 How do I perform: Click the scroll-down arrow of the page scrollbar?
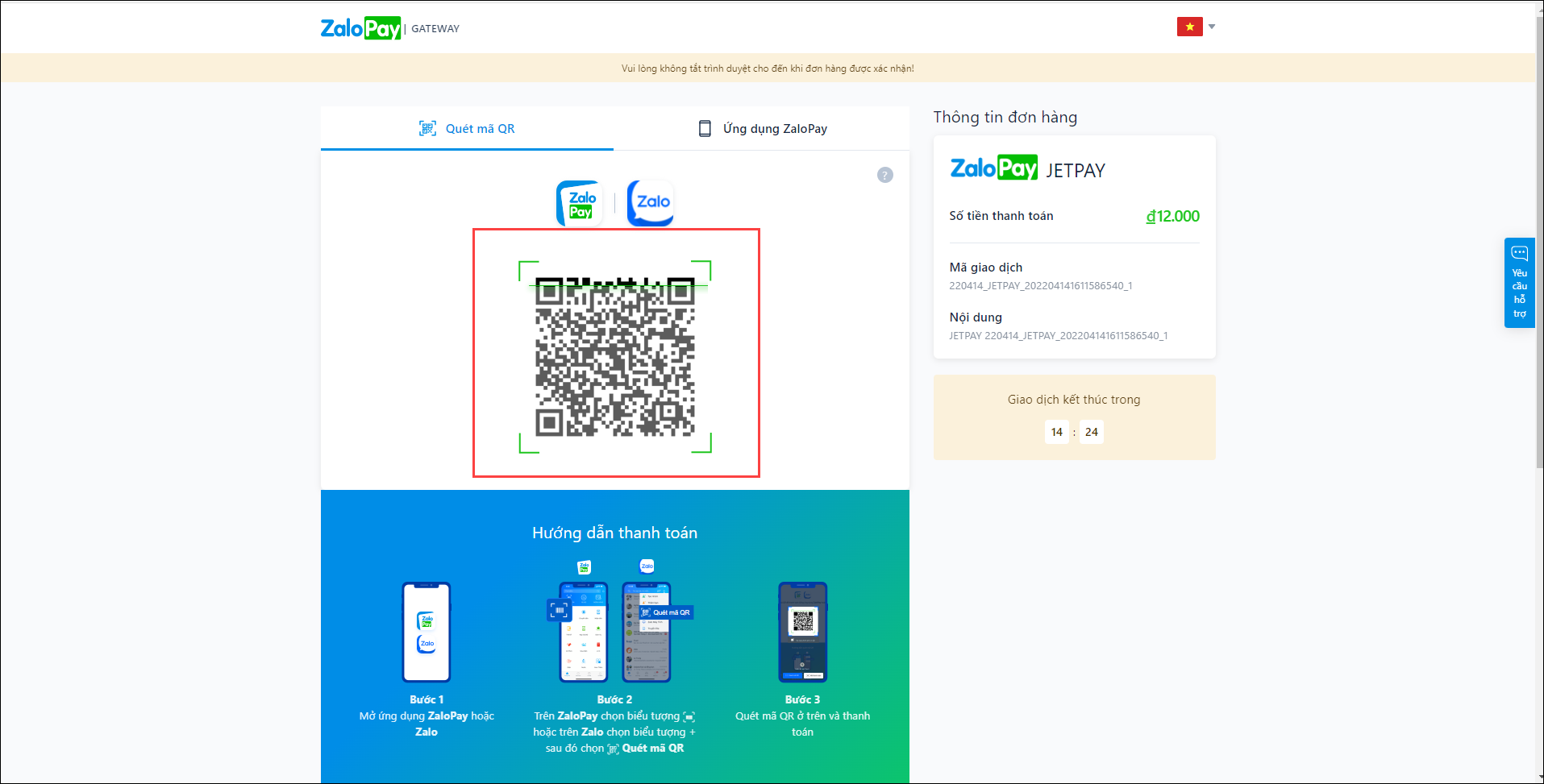click(1538, 778)
